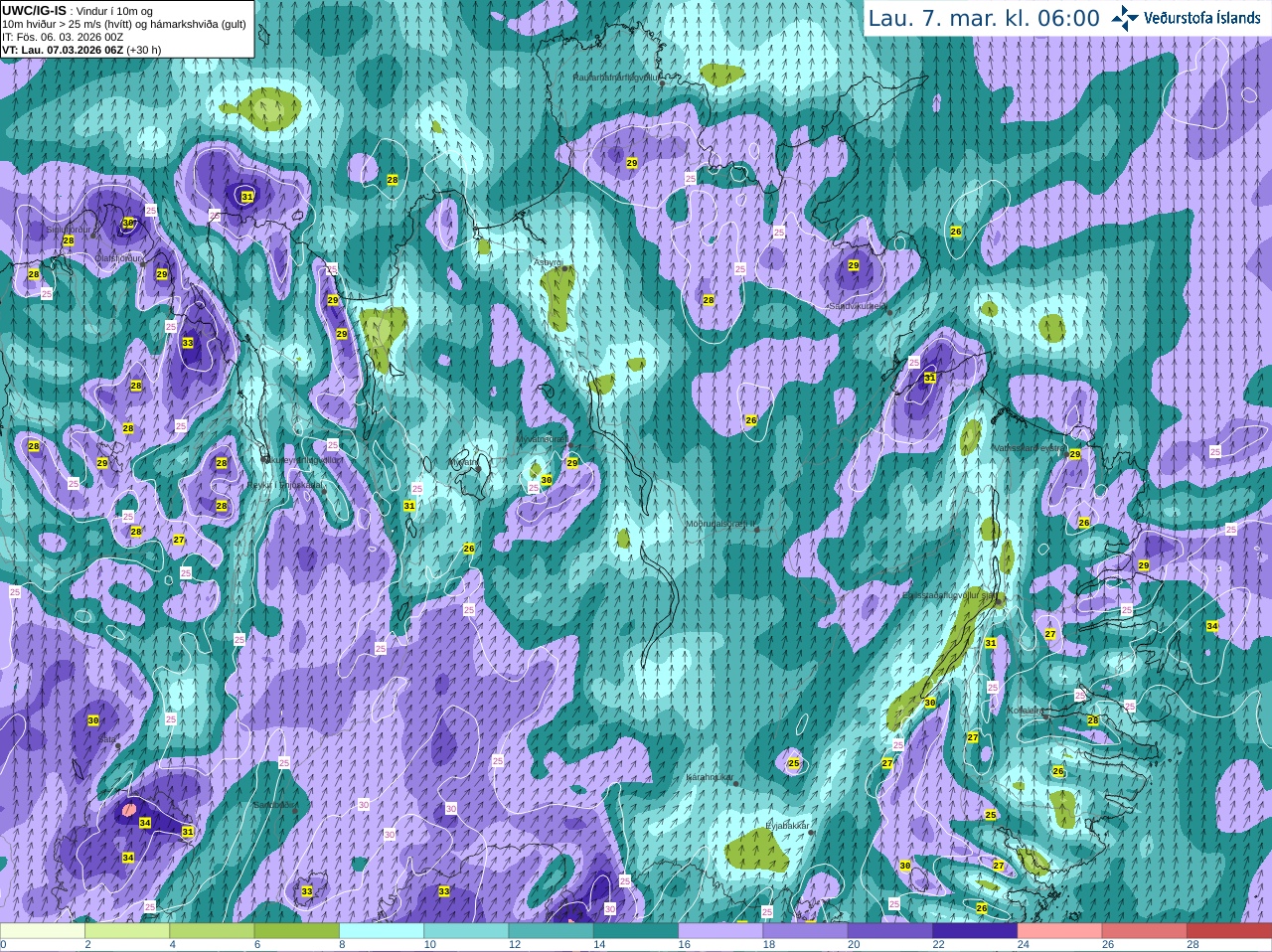Click the Raufarhafnarflugvöllur station label

pos(616,77)
